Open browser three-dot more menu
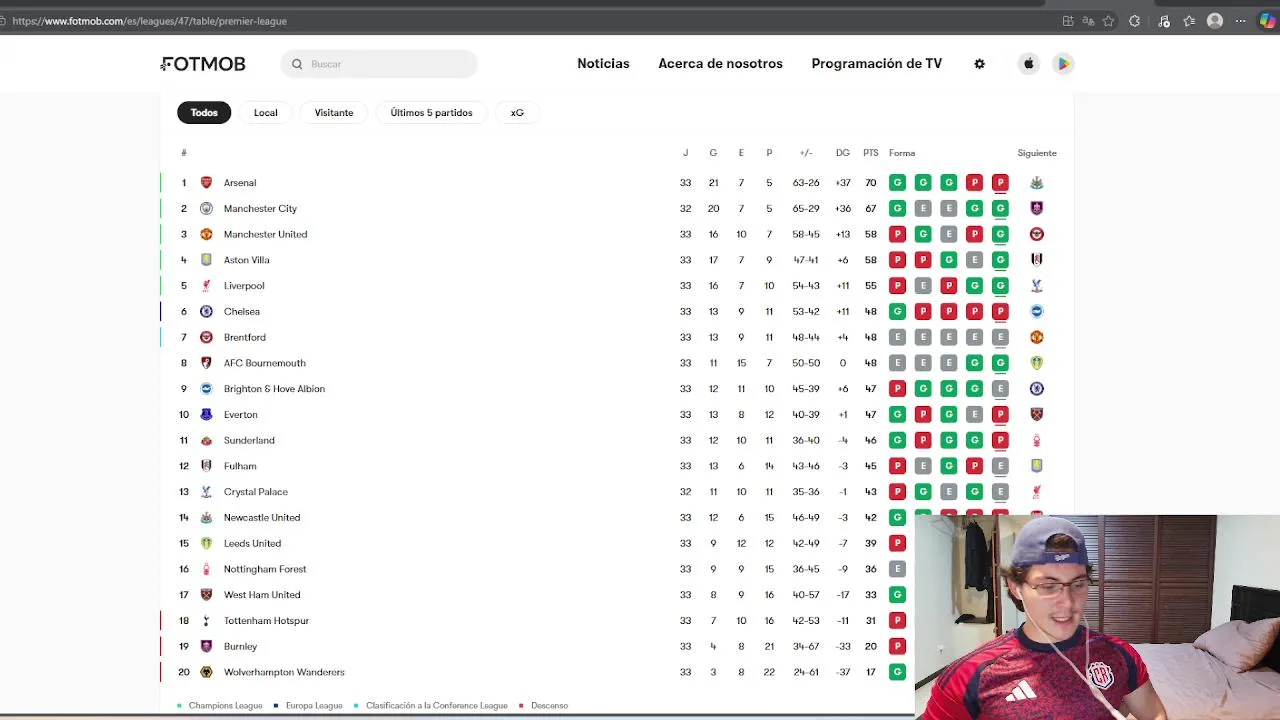The width and height of the screenshot is (1280, 720). pos(1240,21)
